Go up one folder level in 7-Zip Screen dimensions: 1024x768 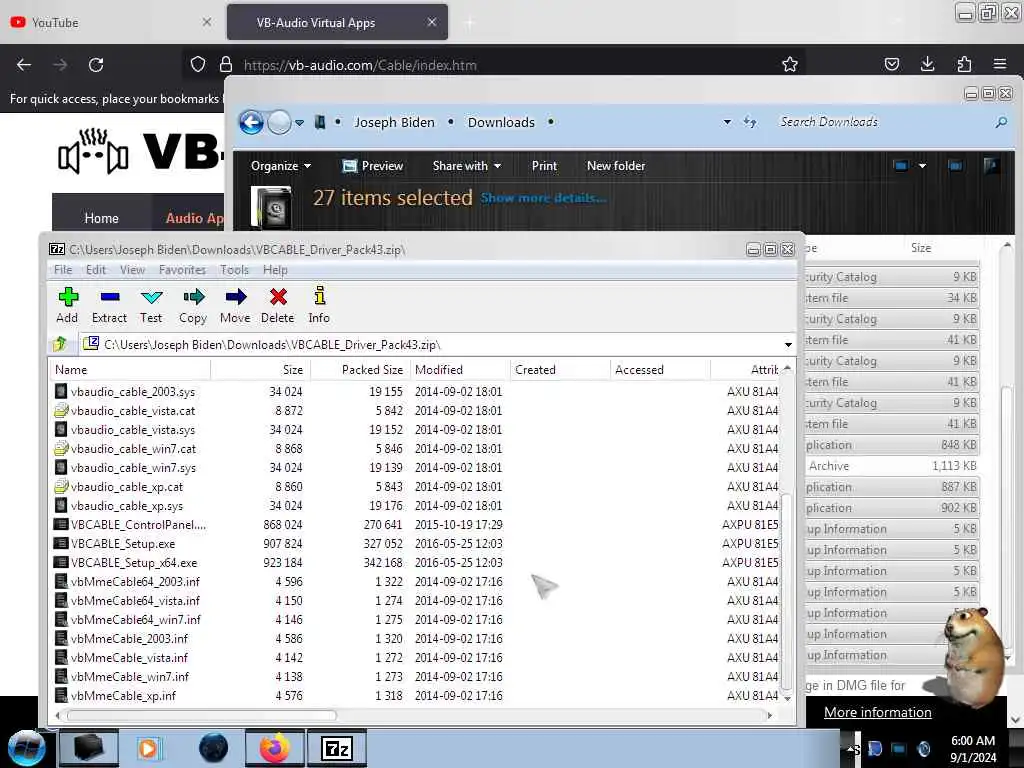(x=60, y=344)
